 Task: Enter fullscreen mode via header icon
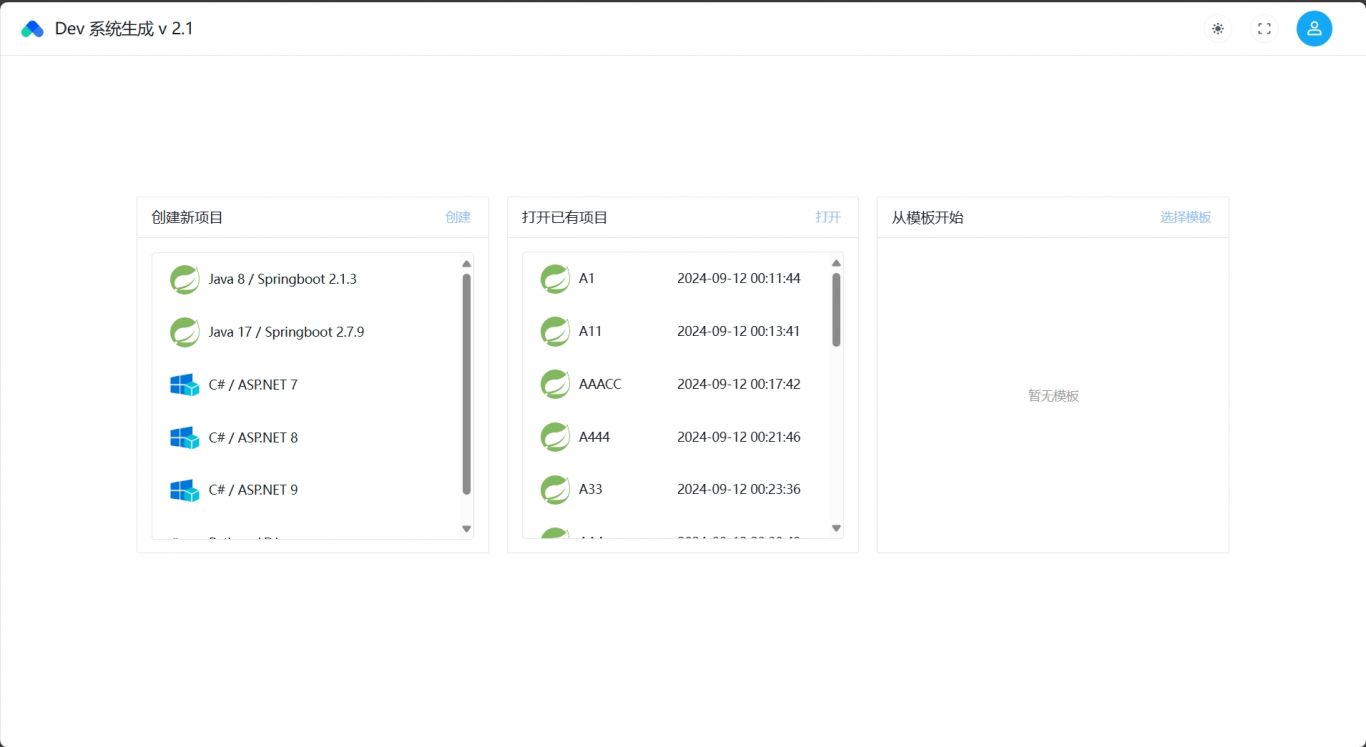click(x=1264, y=29)
